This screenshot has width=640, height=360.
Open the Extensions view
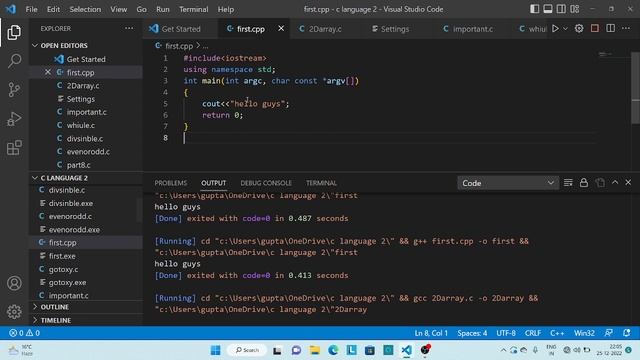(14, 148)
